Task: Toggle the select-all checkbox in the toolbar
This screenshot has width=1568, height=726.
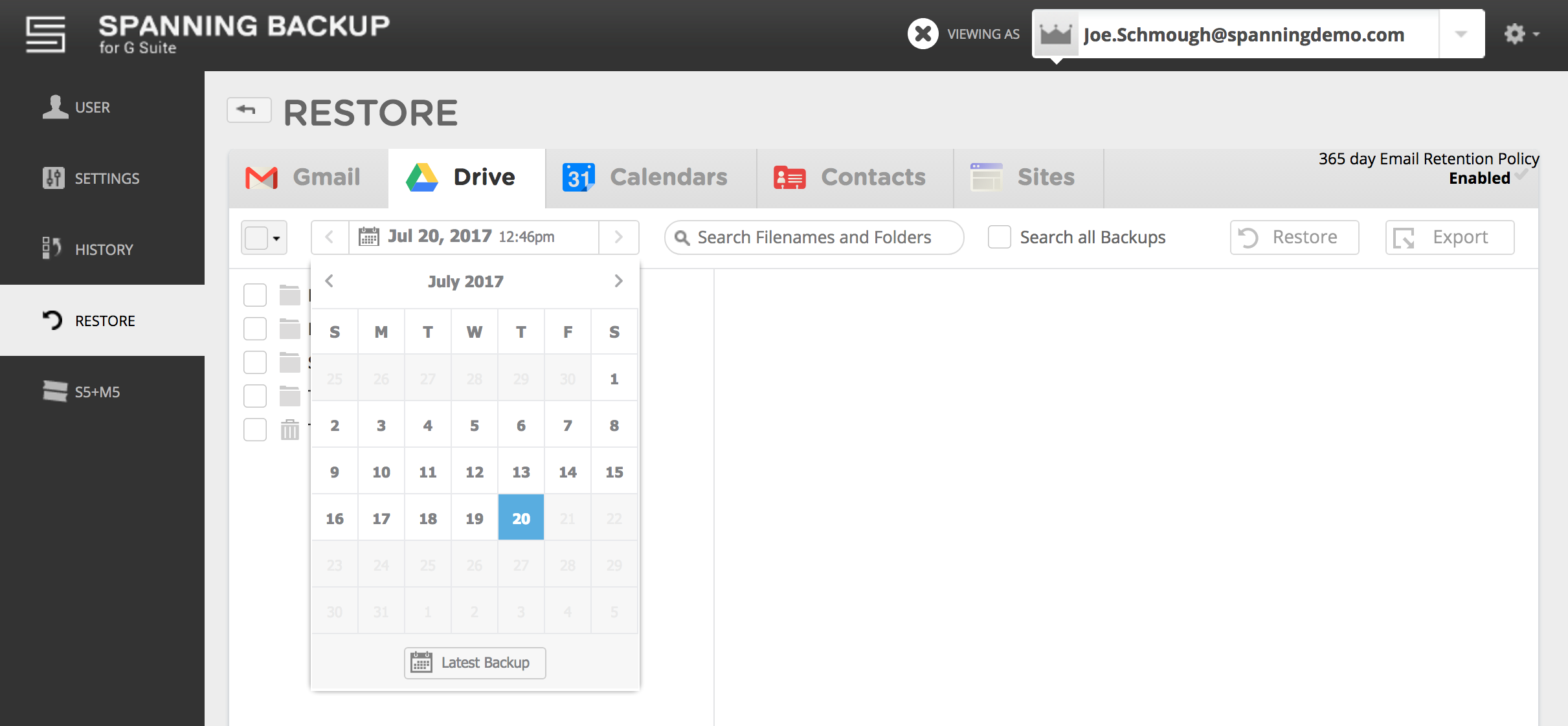Action: click(256, 237)
